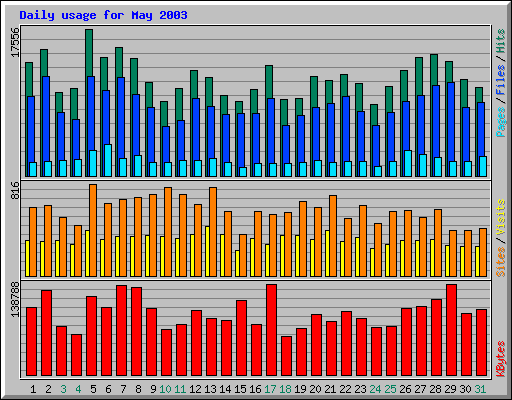Select the orange visits bar for day 21
512x400 pixels.
(333, 236)
